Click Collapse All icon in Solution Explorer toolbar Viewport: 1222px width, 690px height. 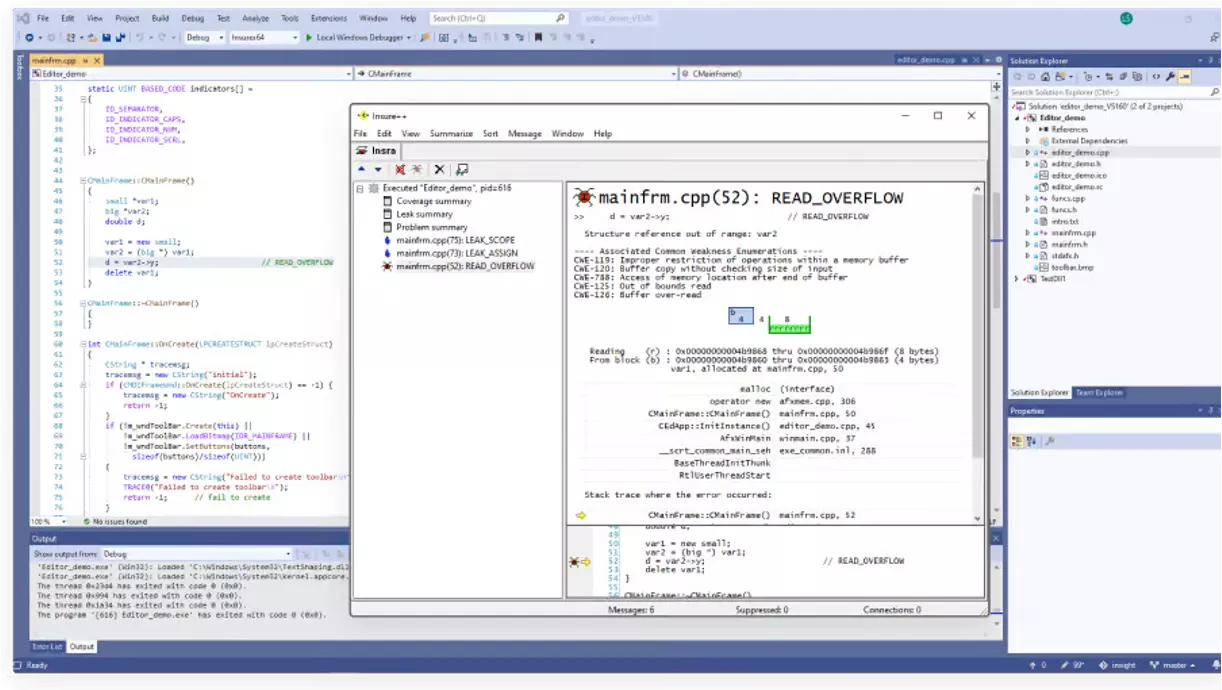[1122, 77]
